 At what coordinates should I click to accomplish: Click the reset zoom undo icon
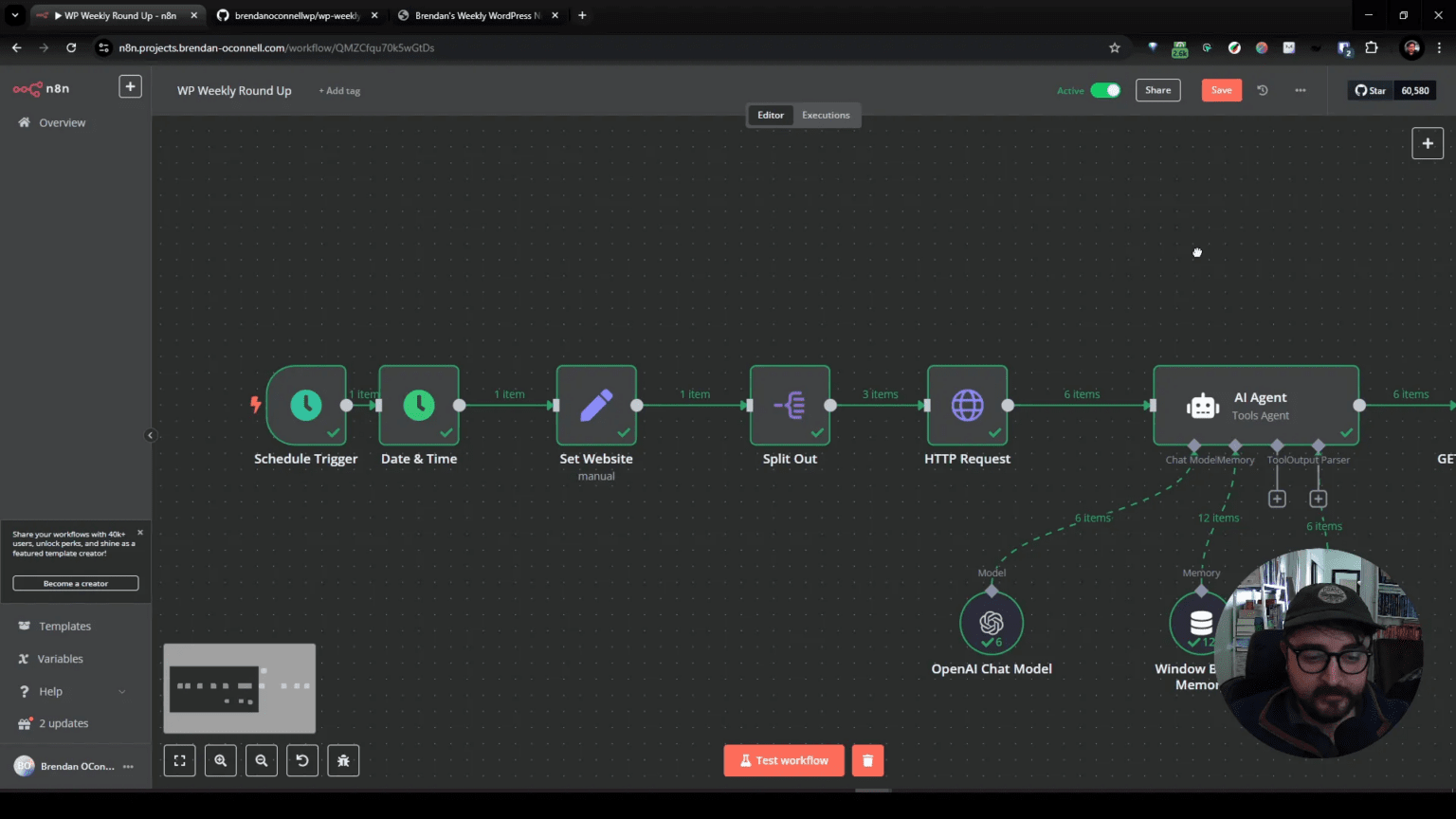302,759
